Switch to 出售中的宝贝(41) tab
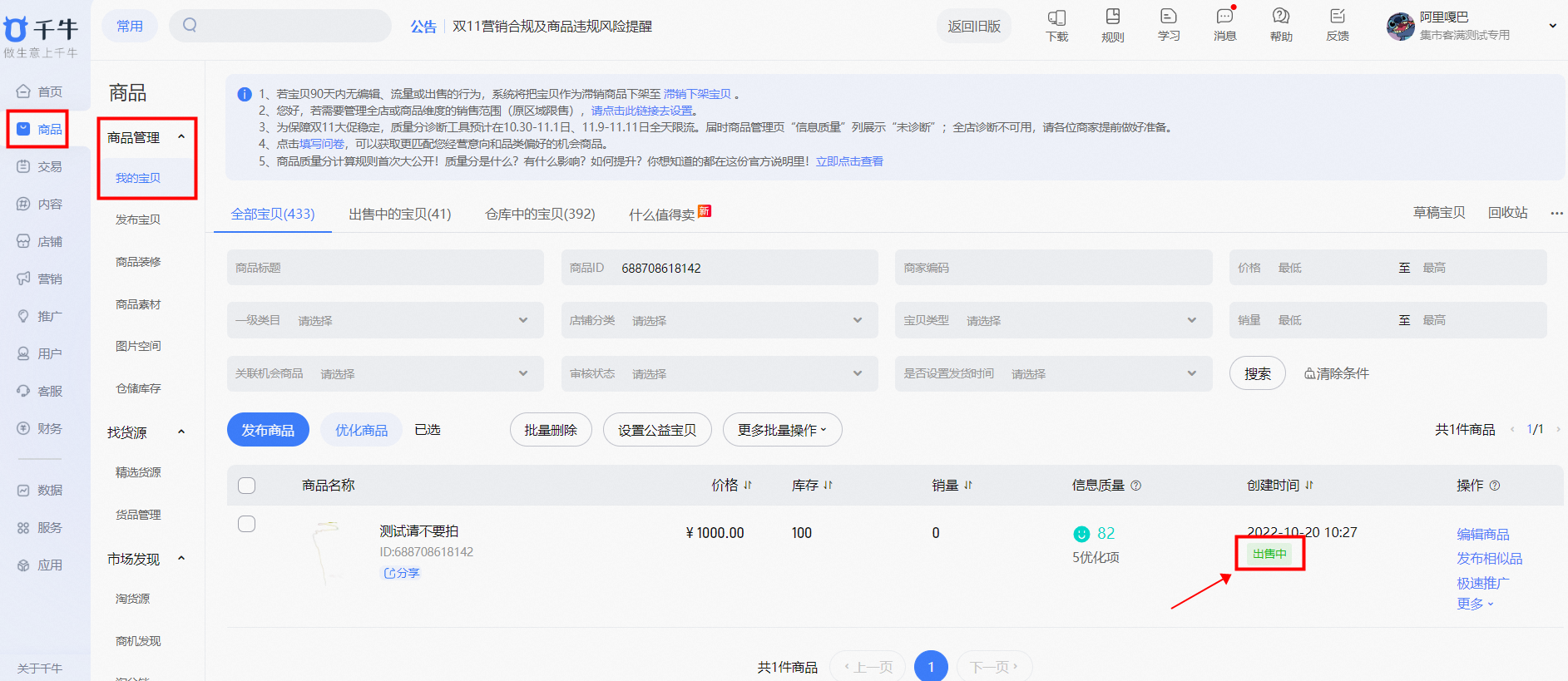This screenshot has height=681, width=1568. [400, 214]
